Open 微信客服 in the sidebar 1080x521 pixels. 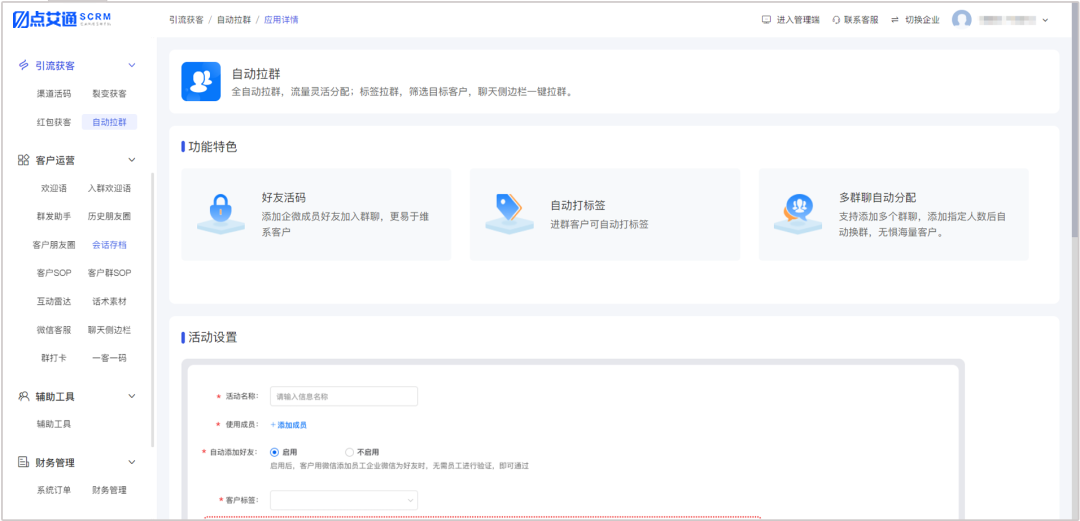[54, 329]
